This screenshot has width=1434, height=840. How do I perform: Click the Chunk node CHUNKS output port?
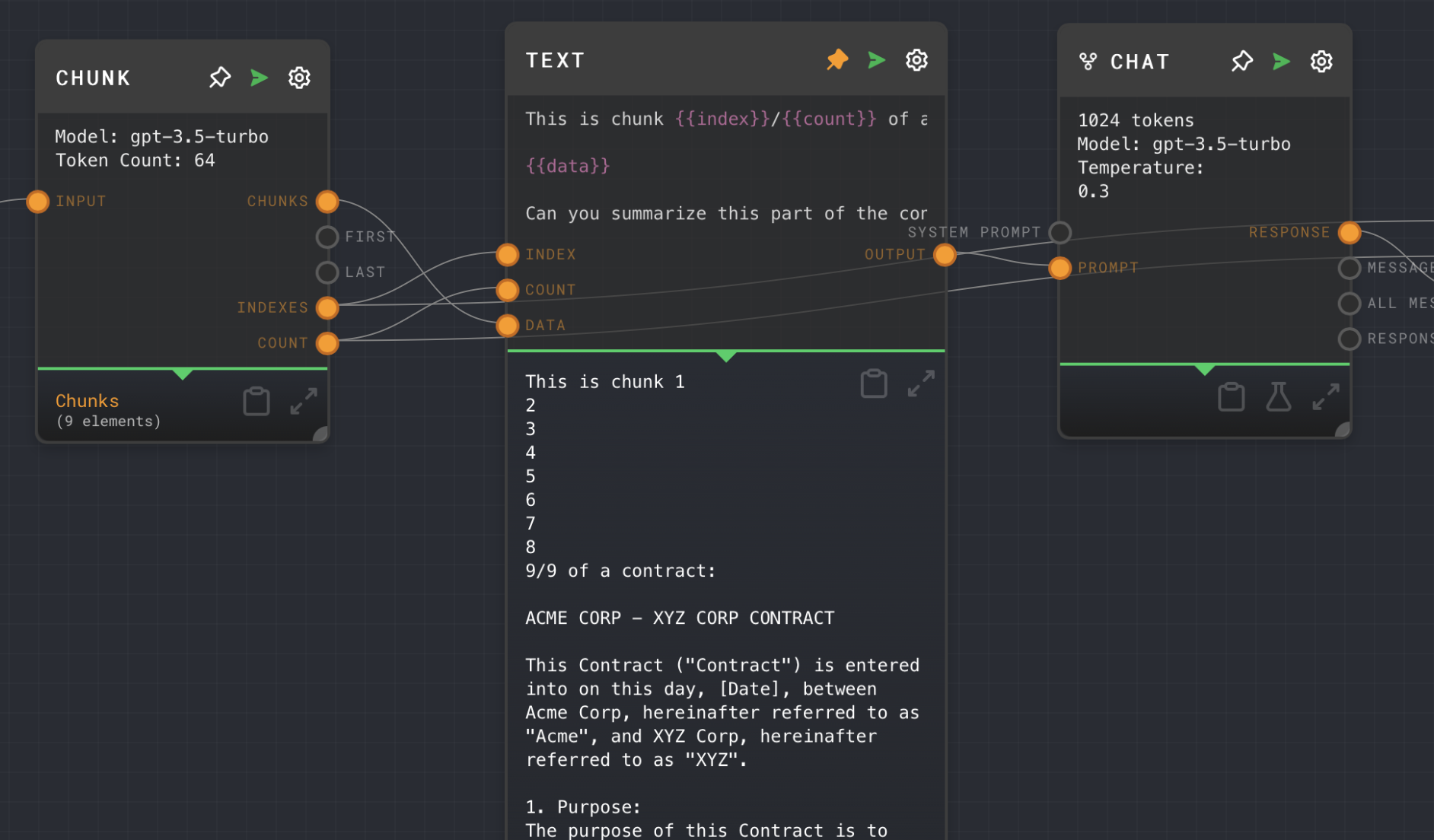pyautogui.click(x=327, y=202)
